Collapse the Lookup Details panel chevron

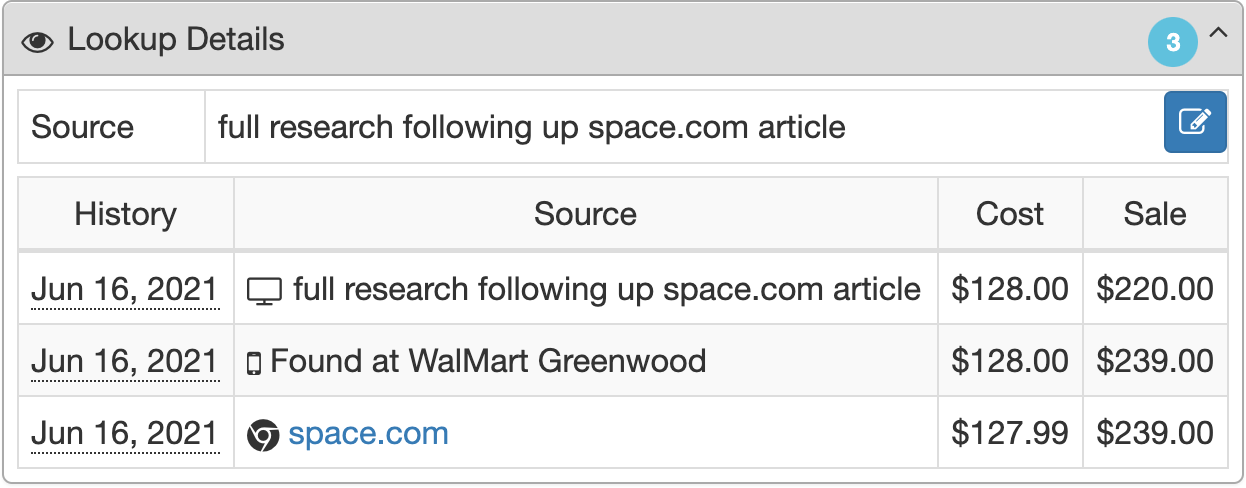tap(1217, 33)
